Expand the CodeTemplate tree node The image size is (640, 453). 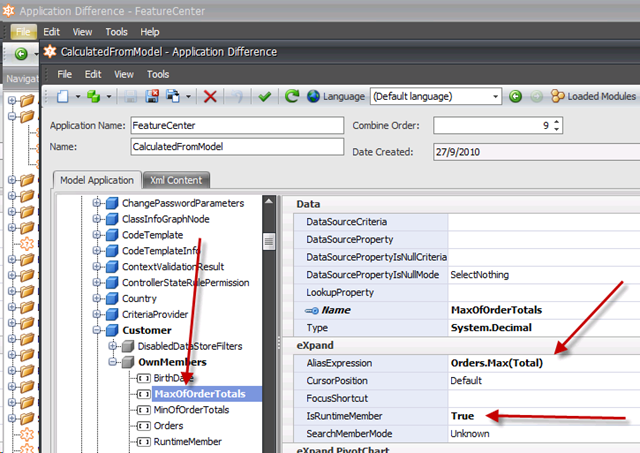point(96,235)
